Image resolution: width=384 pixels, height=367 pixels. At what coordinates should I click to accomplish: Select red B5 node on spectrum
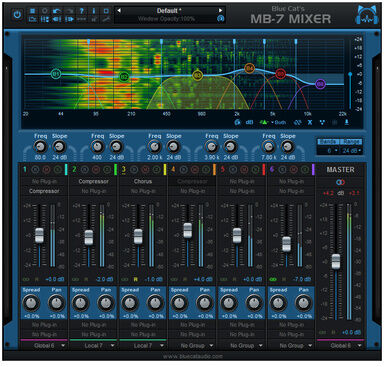pyautogui.click(x=280, y=74)
